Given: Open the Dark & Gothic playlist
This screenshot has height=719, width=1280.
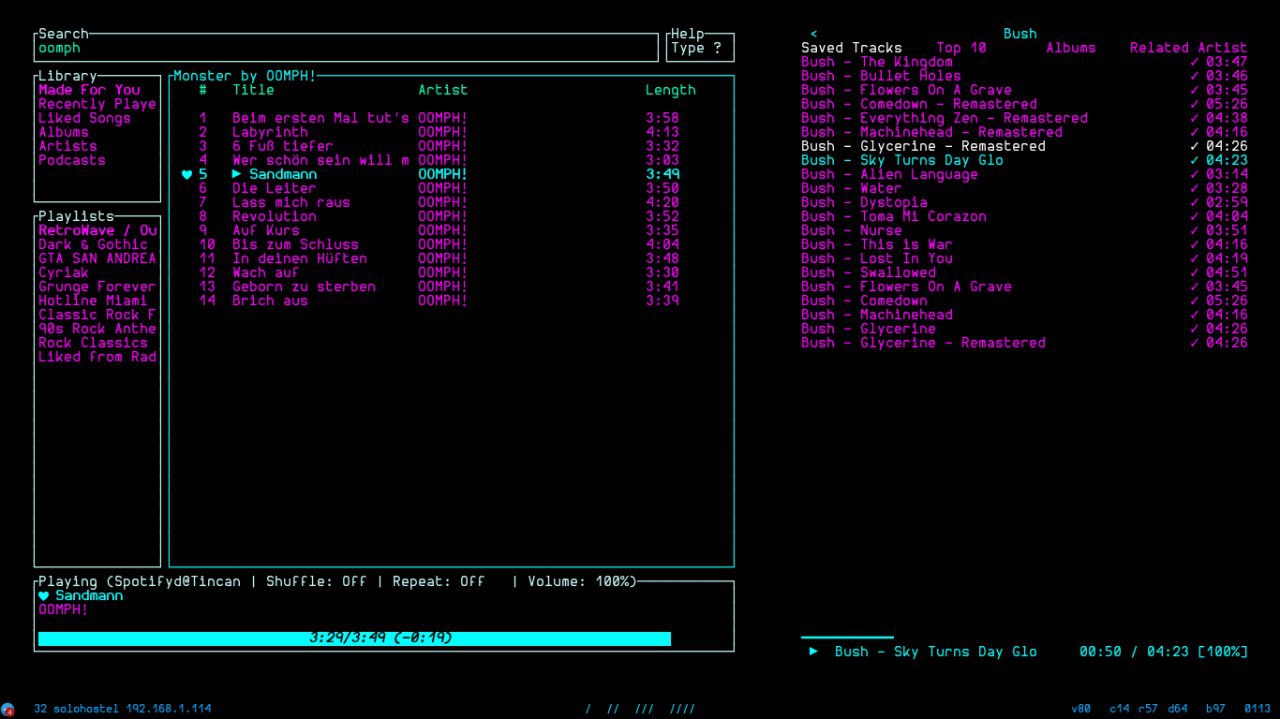Looking at the screenshot, I should click(x=93, y=244).
